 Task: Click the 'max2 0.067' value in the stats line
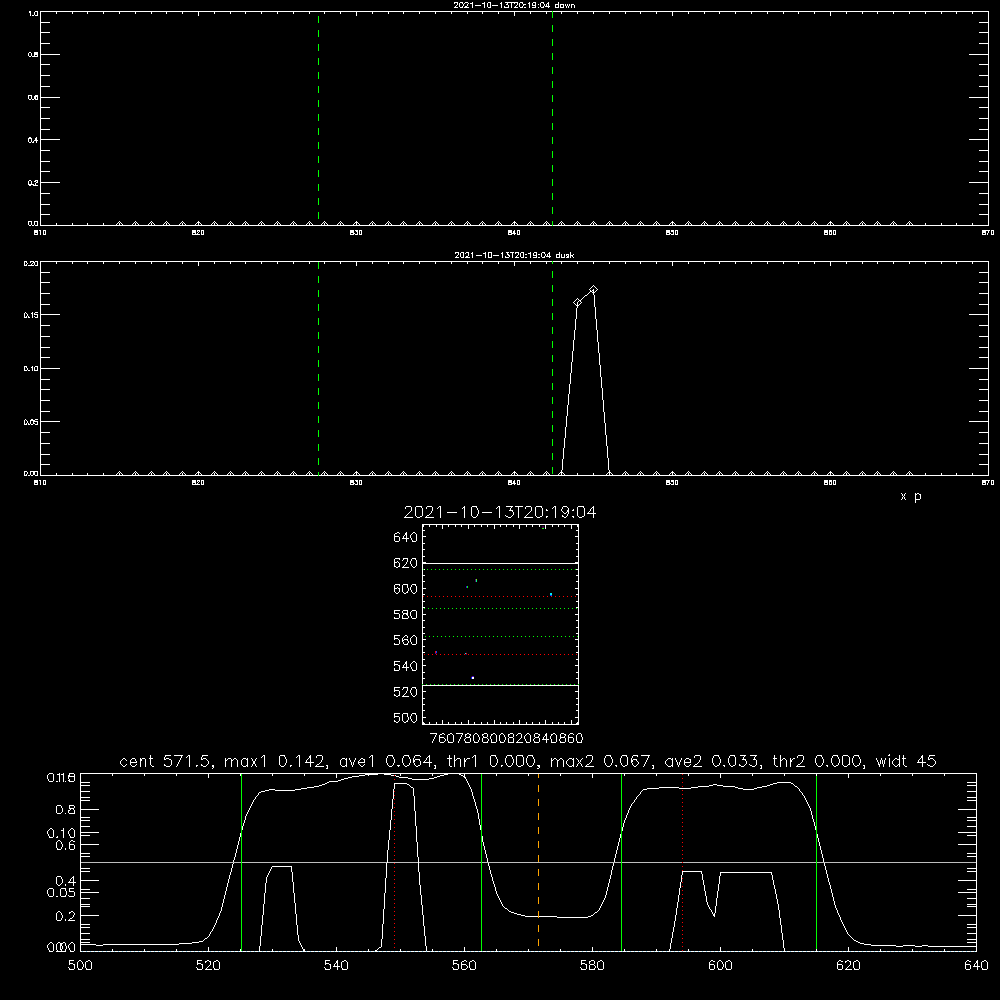pos(600,761)
